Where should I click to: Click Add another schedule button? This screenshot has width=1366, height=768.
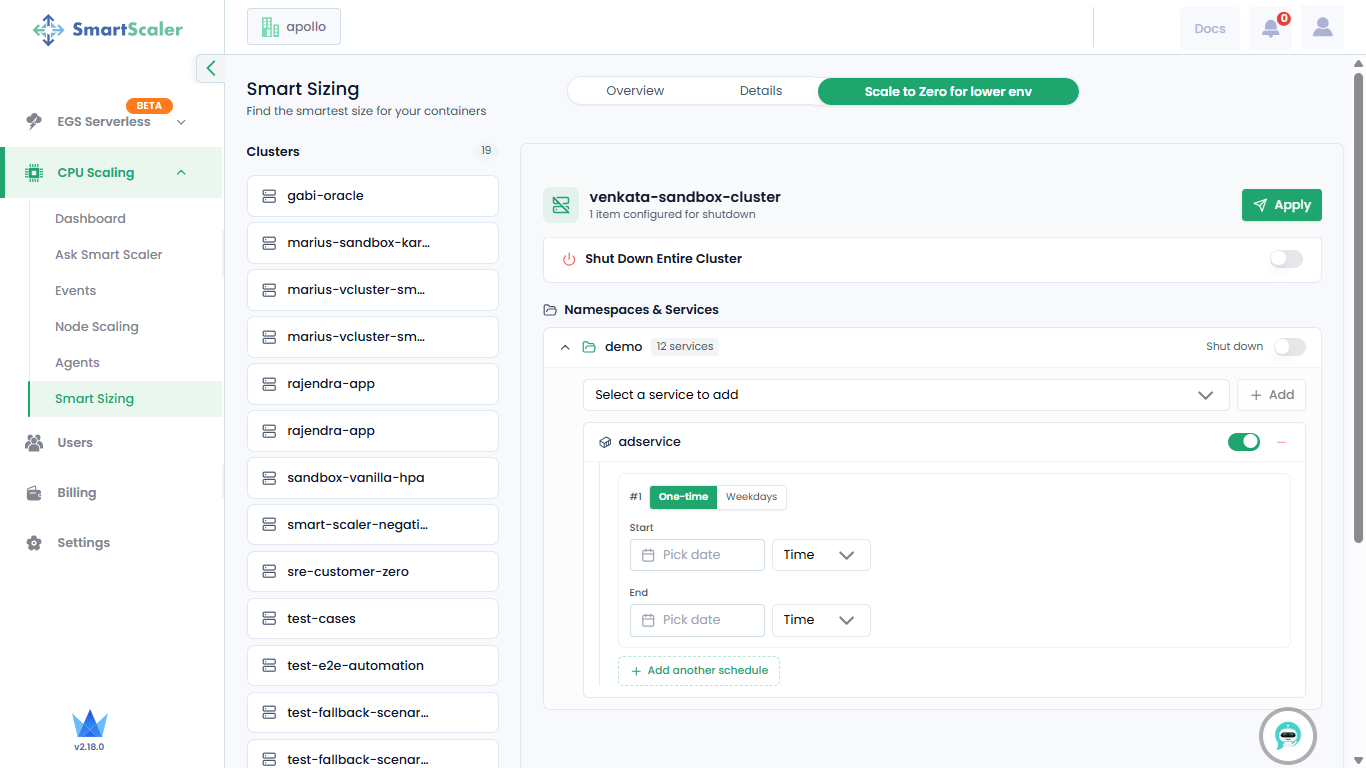pyautogui.click(x=699, y=671)
